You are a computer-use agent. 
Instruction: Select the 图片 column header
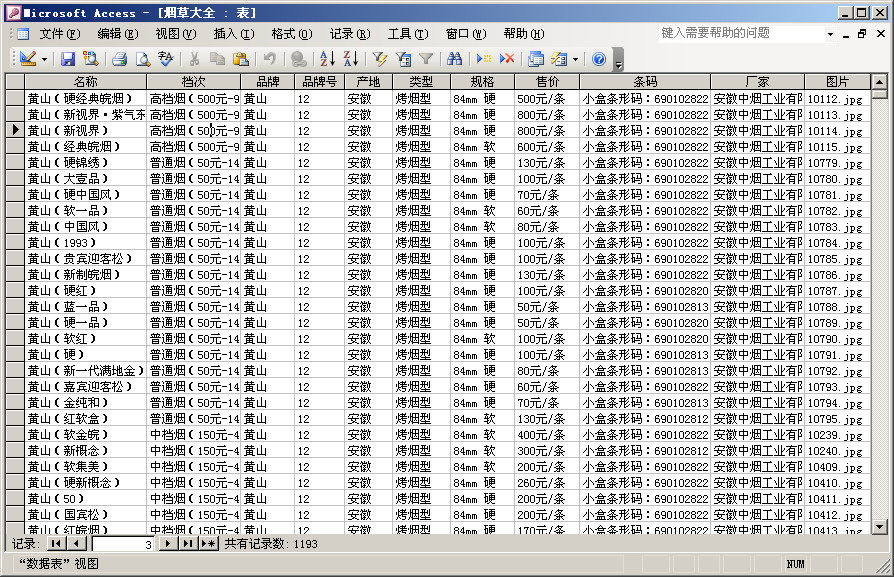click(x=838, y=82)
